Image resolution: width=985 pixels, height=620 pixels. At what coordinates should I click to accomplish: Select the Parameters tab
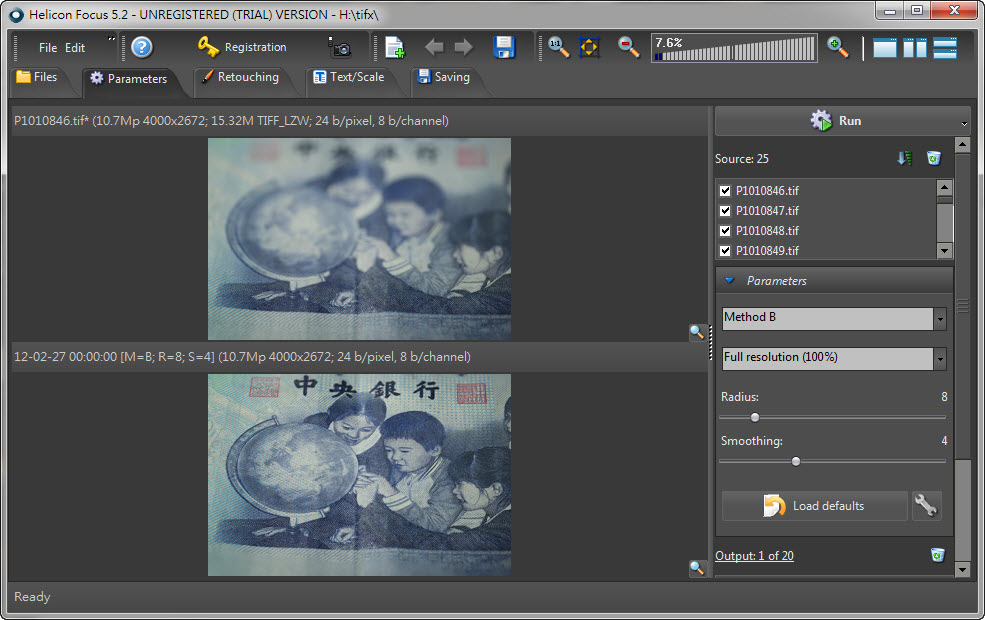click(131, 80)
